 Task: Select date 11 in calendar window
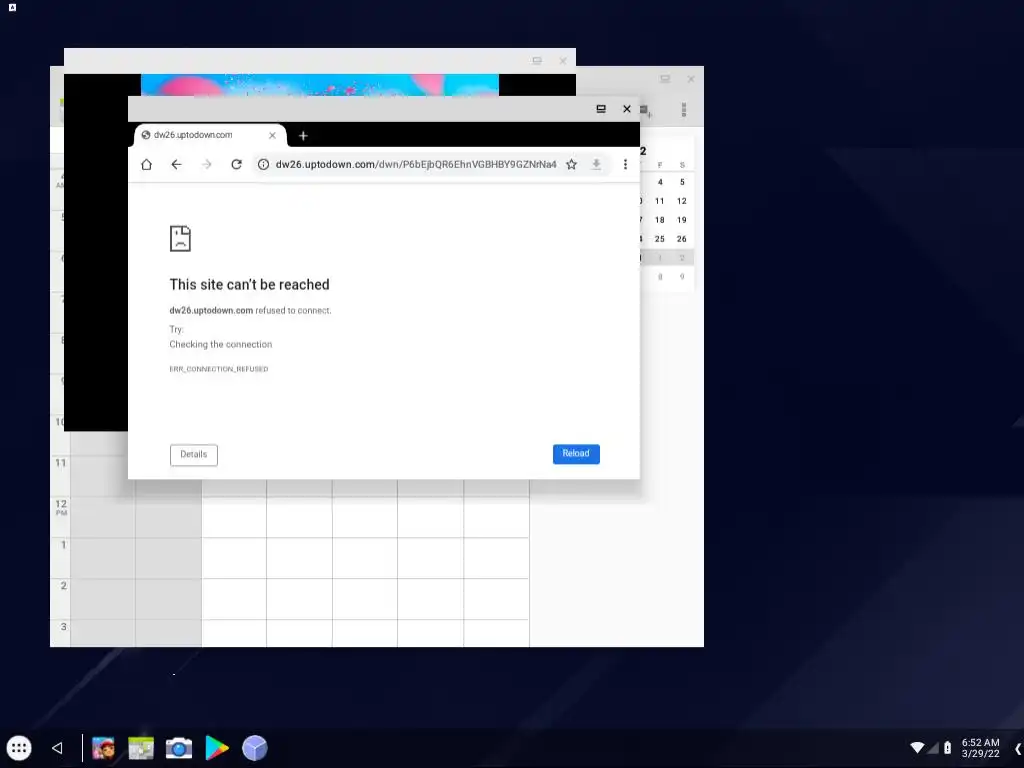pos(660,201)
